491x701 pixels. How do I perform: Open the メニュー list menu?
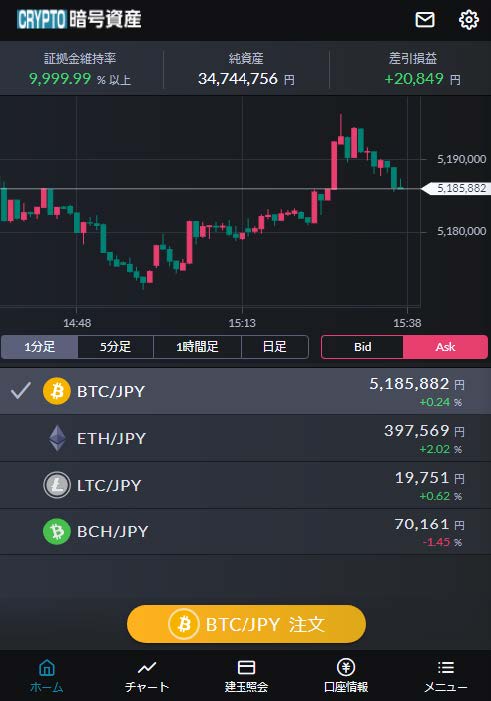click(x=445, y=676)
